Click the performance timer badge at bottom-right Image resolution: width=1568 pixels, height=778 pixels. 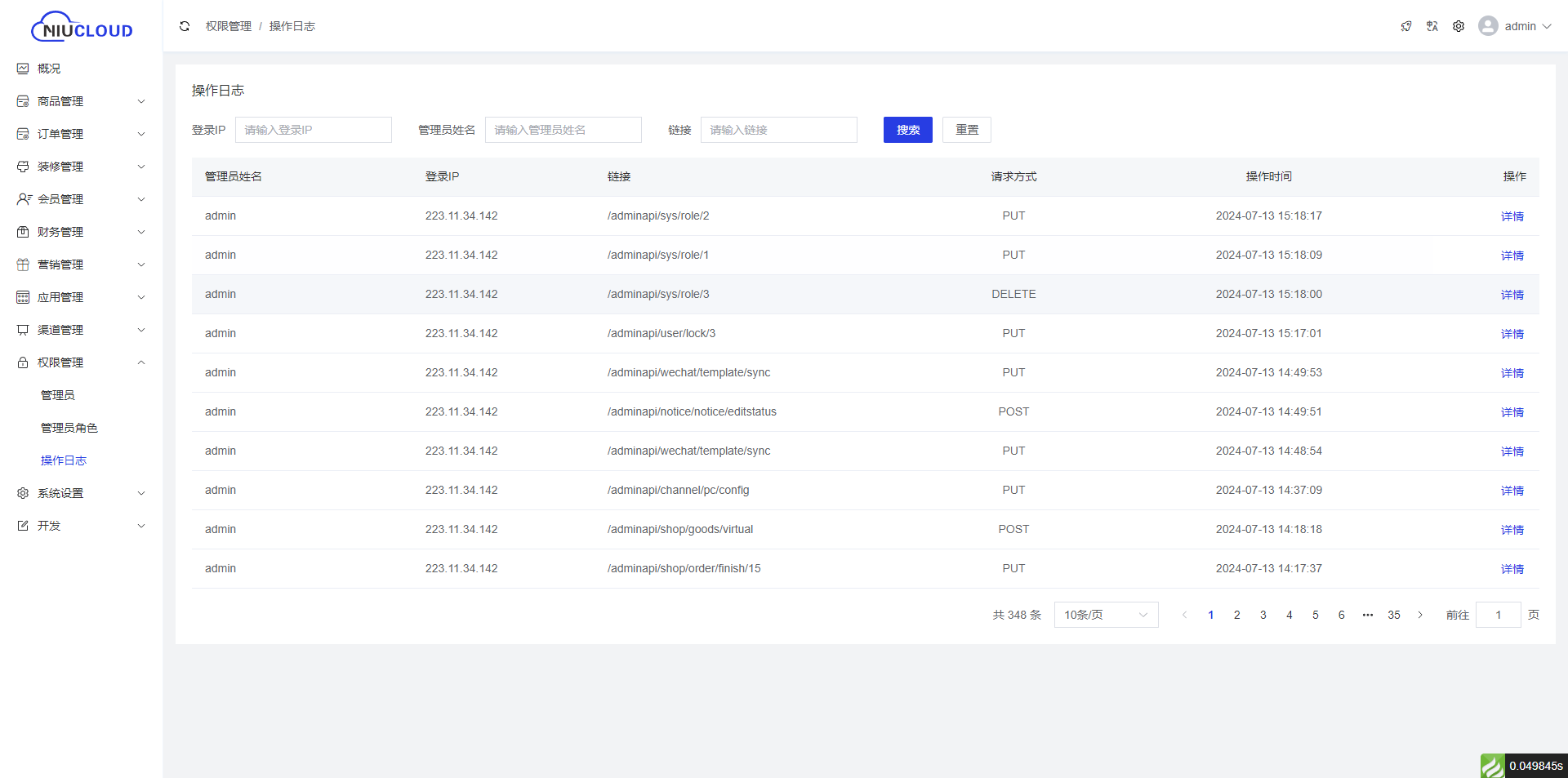click(1524, 766)
